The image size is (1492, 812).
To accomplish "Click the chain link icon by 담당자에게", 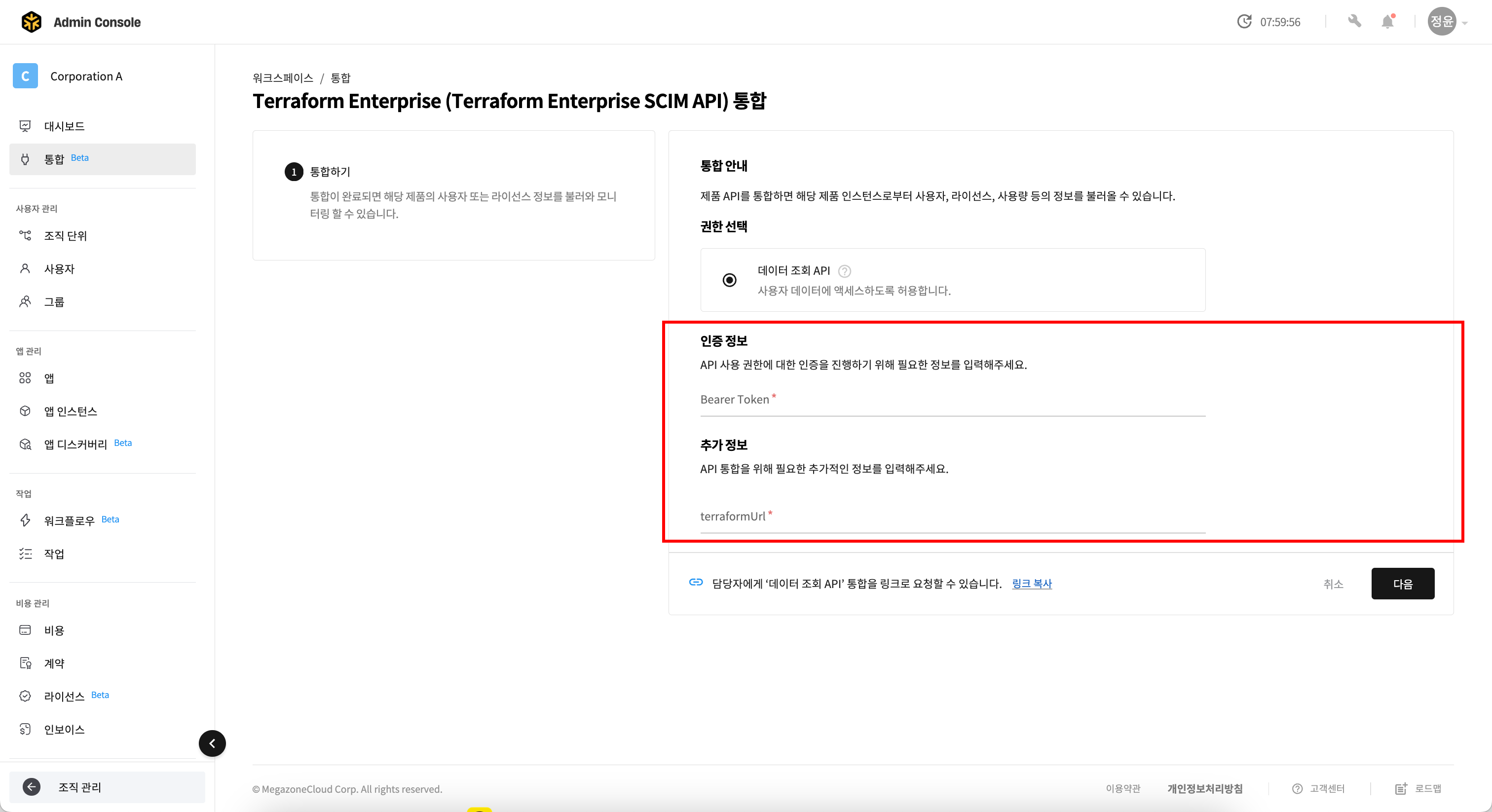I will coord(696,583).
